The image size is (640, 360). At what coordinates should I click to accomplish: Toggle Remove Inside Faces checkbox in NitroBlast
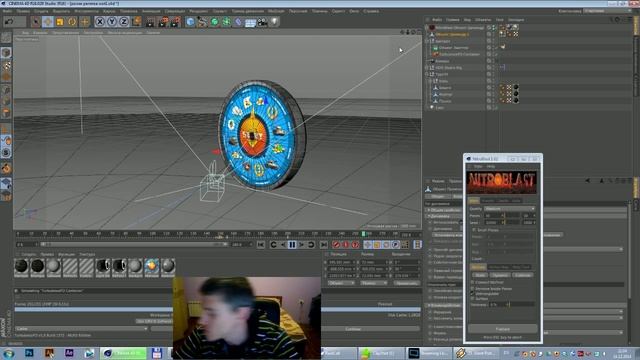[473, 288]
